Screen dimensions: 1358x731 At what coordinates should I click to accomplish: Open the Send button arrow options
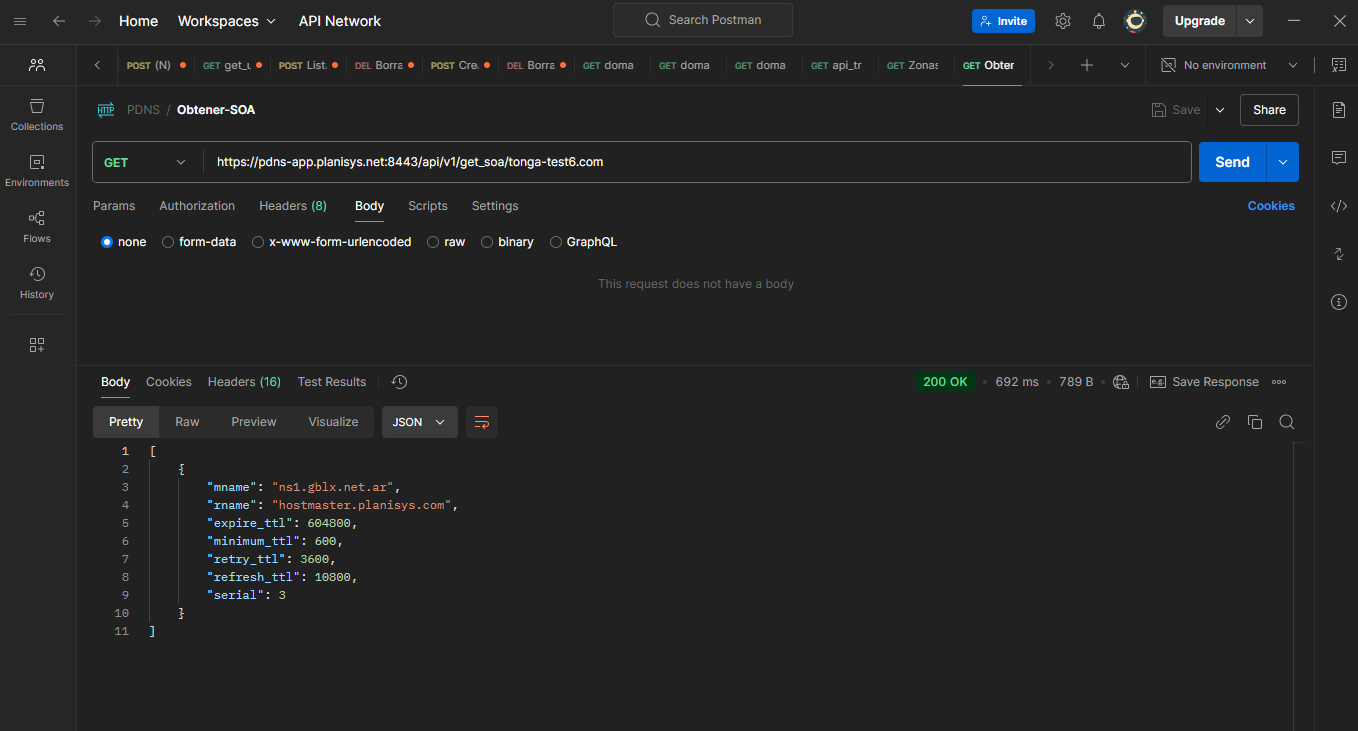coord(1282,162)
